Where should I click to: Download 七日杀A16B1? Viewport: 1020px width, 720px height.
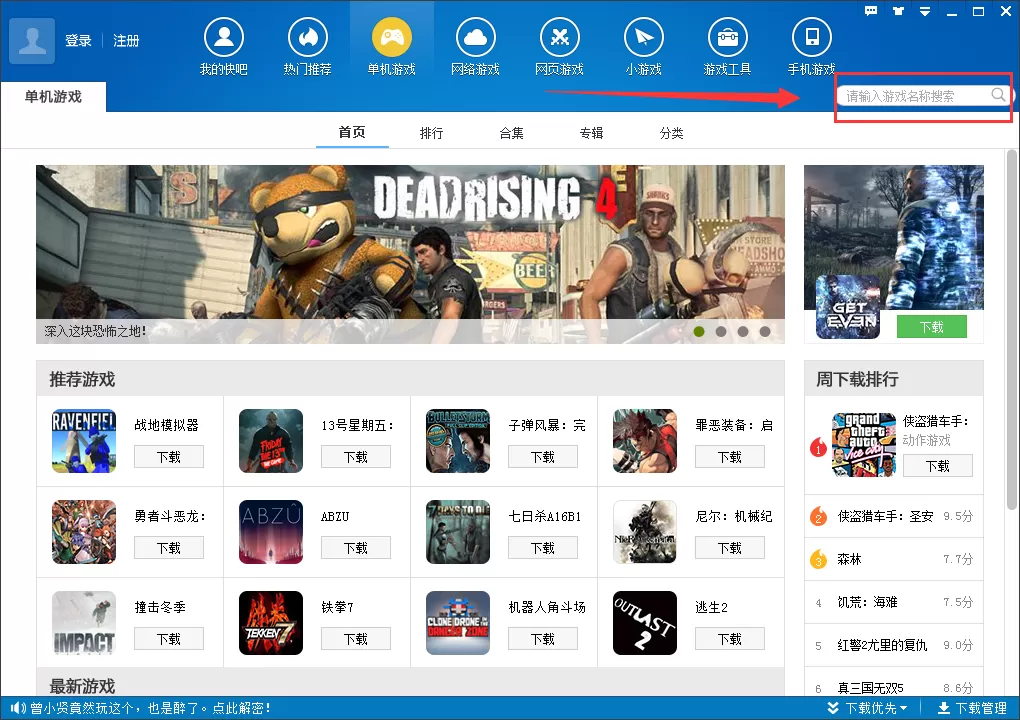[543, 548]
